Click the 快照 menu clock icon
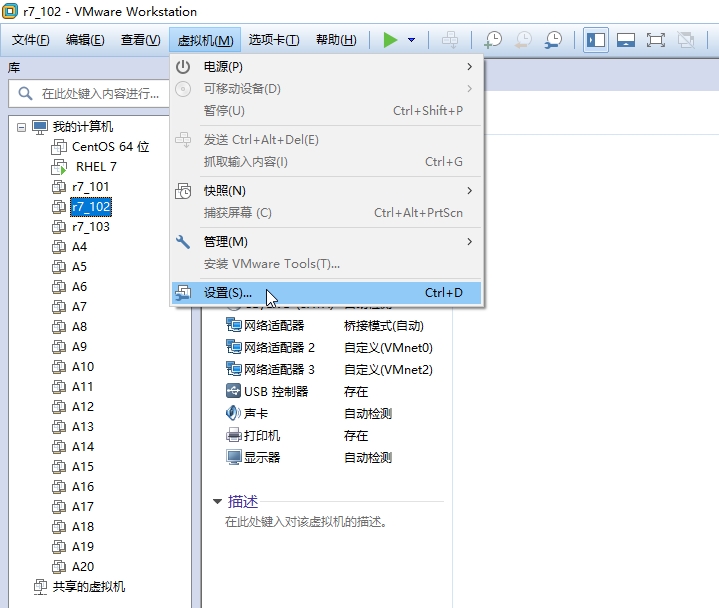 pos(183,191)
